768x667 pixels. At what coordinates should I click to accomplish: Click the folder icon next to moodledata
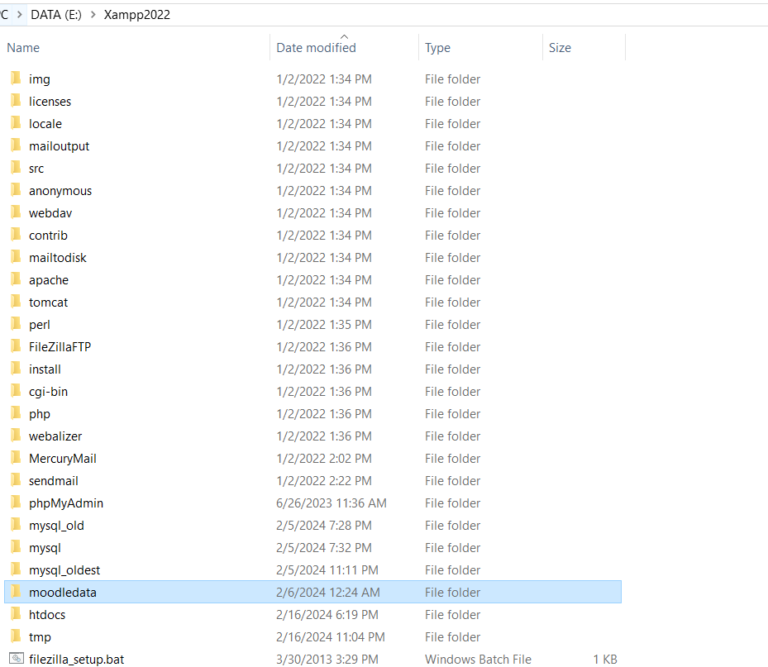[16, 592]
